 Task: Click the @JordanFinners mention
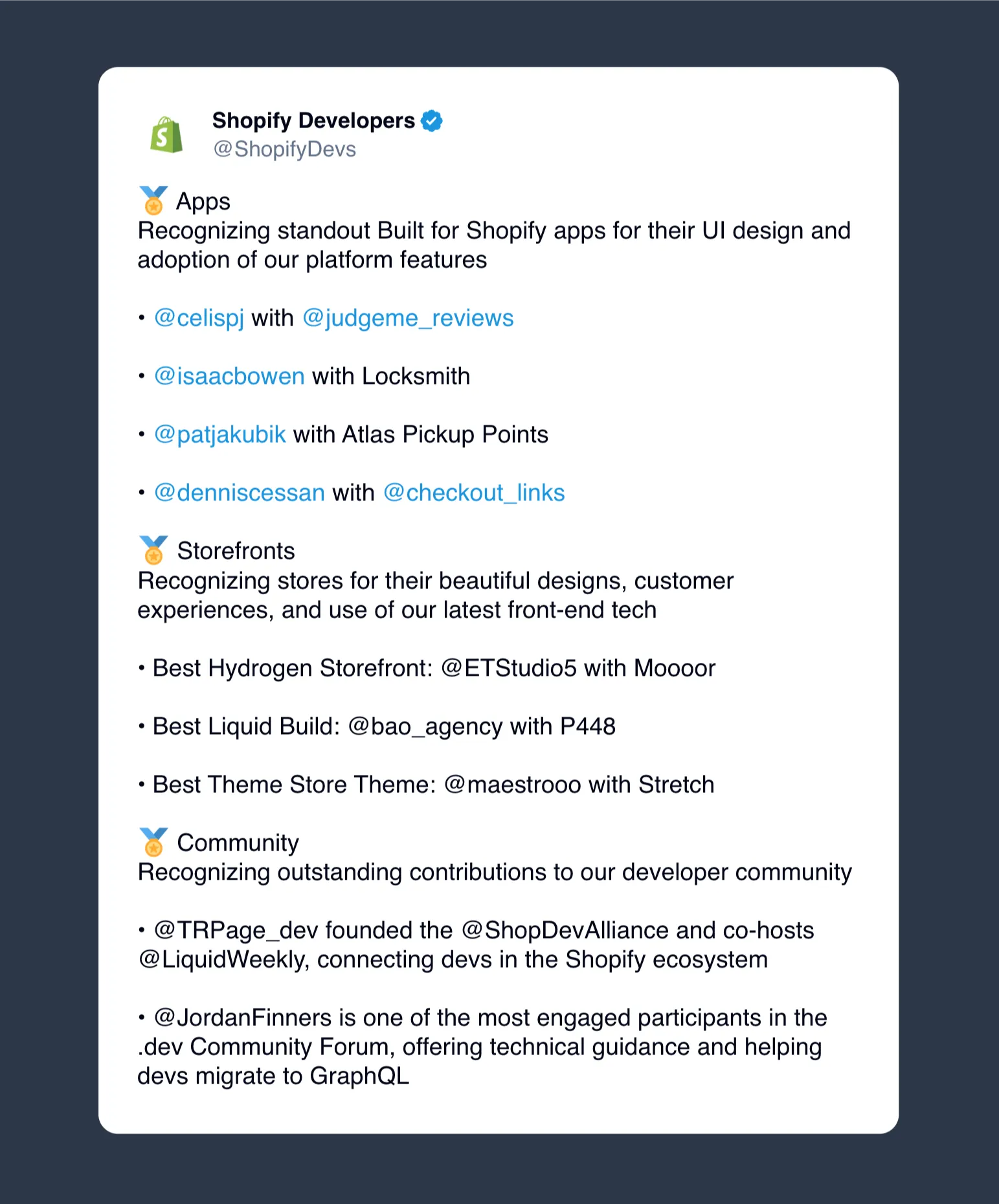click(243, 1018)
